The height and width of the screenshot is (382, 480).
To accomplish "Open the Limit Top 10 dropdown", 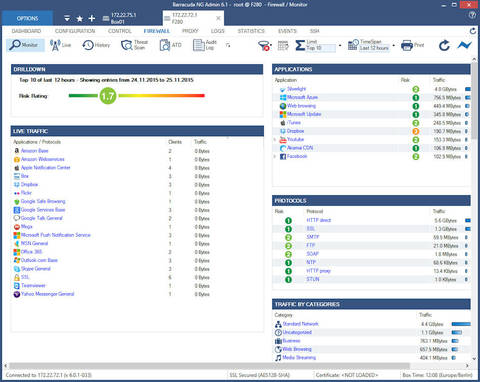I will pyautogui.click(x=340, y=45).
